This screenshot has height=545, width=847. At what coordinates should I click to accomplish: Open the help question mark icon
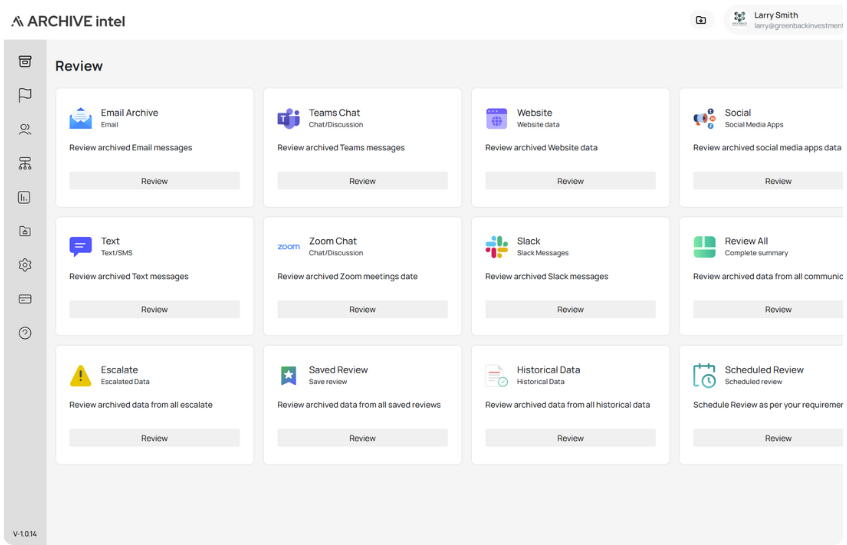click(x=25, y=333)
